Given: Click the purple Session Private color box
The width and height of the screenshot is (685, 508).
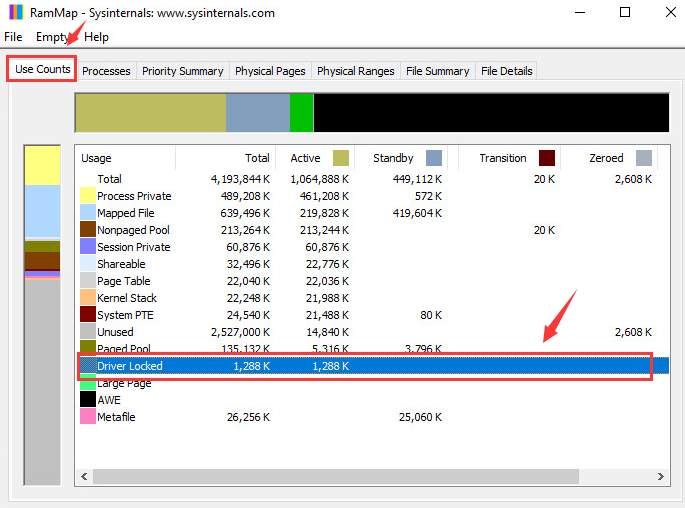Looking at the screenshot, I should [88, 247].
